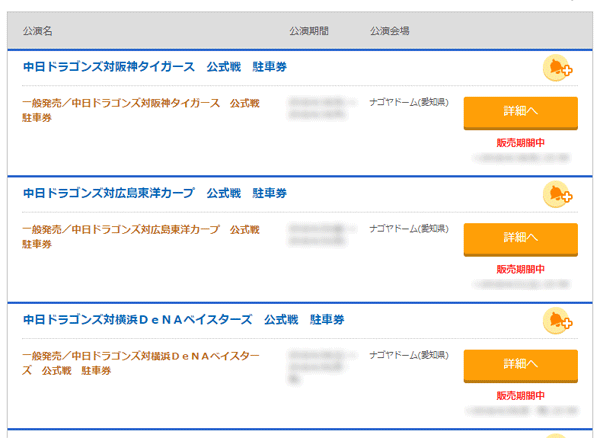Click the 公演名 column header
600x438 pixels.
tap(37, 31)
